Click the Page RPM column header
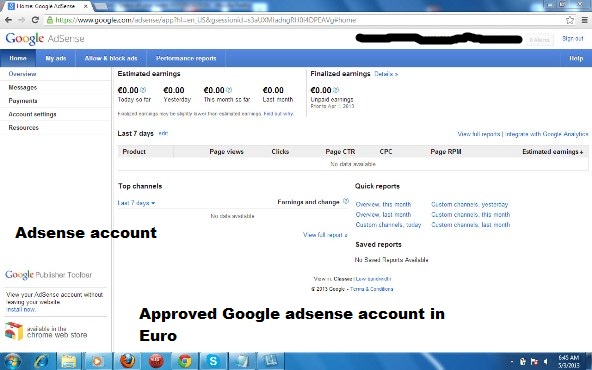The width and height of the screenshot is (592, 370). pos(446,151)
